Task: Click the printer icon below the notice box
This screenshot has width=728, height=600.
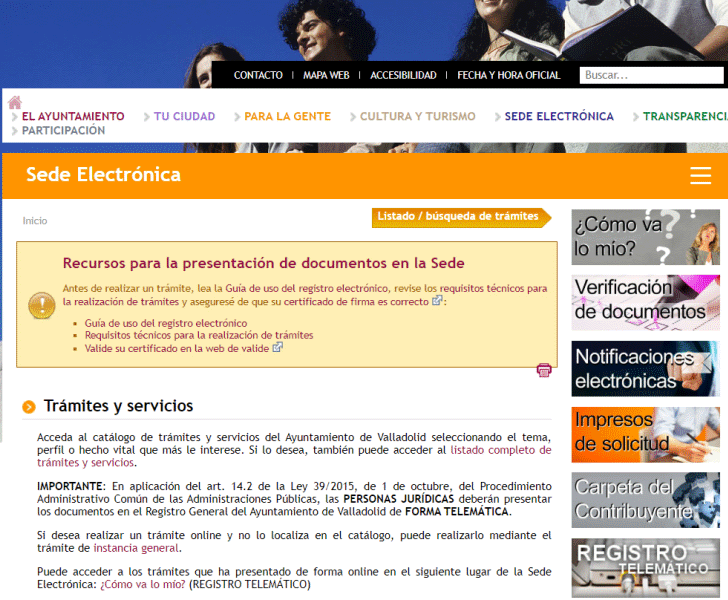Action: [x=544, y=371]
